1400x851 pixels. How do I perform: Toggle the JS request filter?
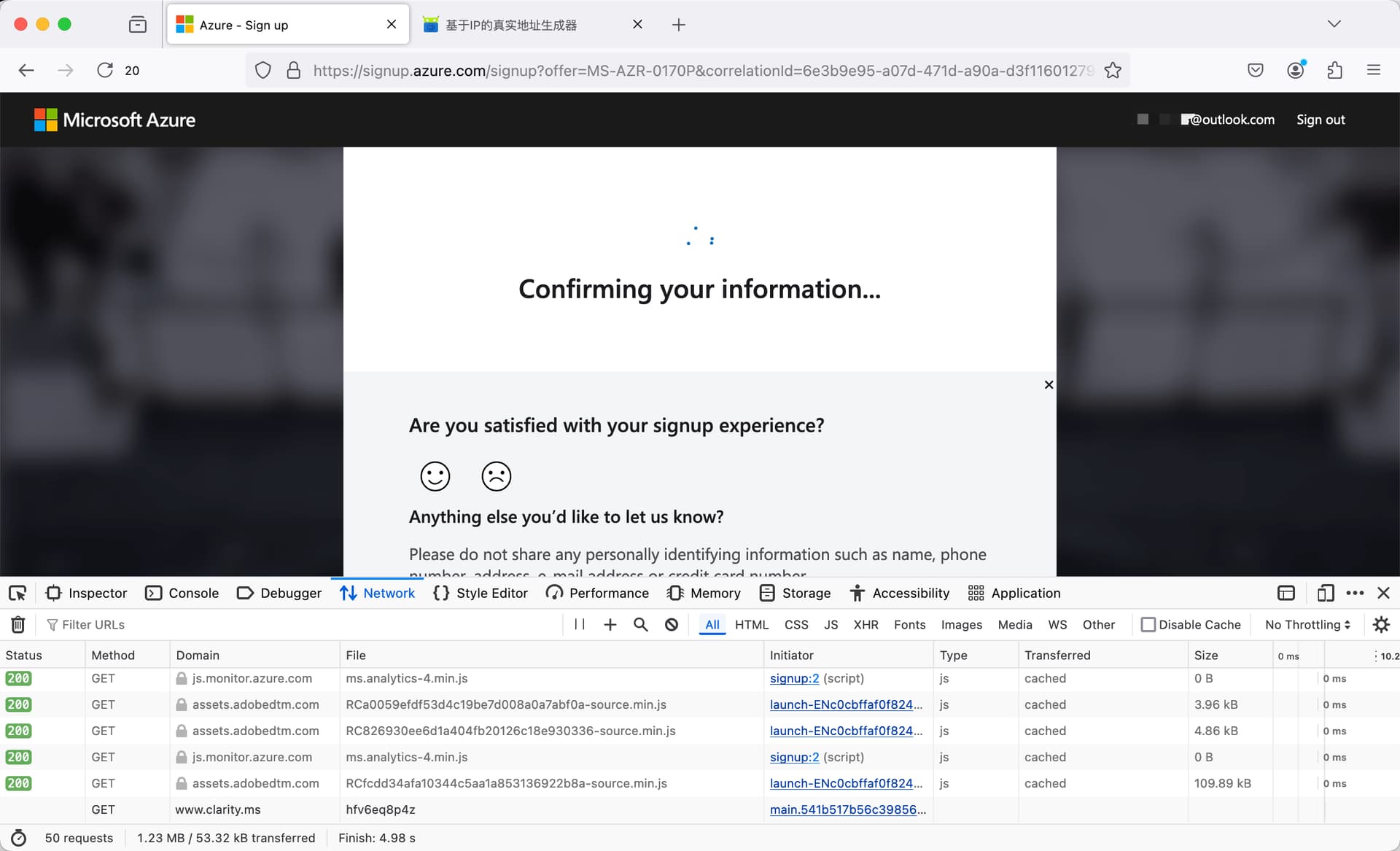point(831,624)
